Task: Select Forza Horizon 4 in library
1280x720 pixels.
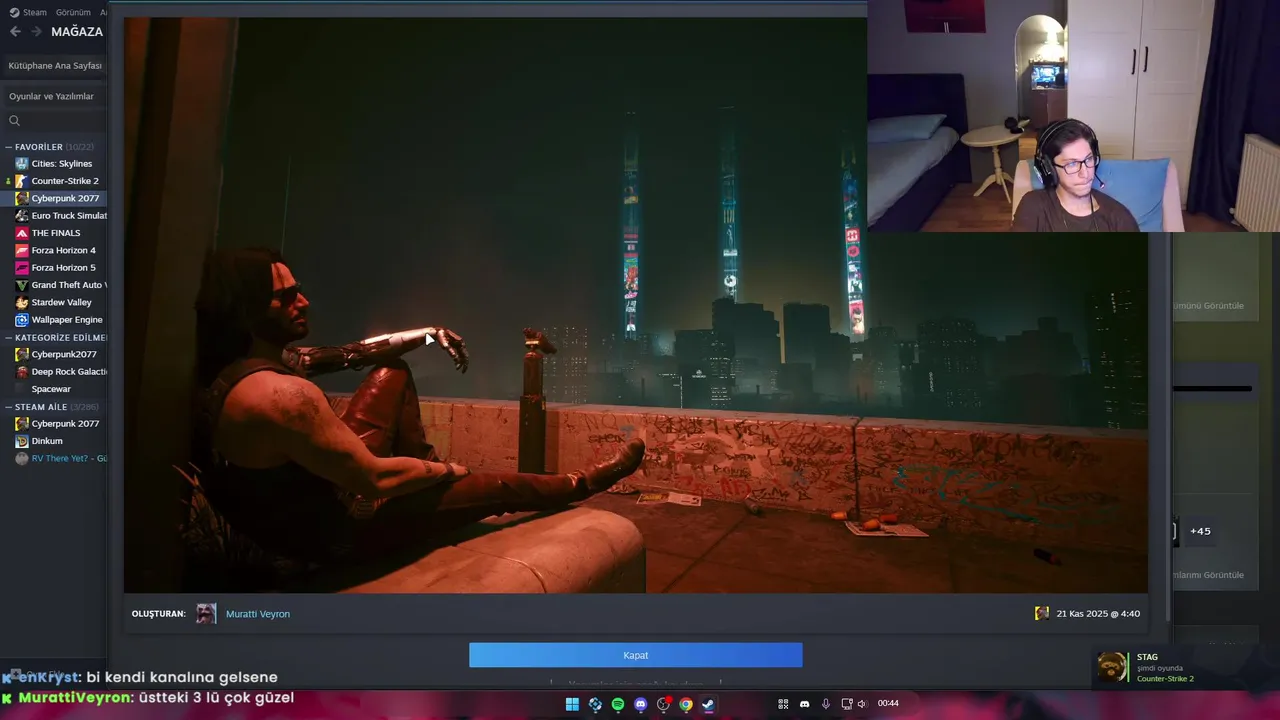Action: pyautogui.click(x=63, y=250)
